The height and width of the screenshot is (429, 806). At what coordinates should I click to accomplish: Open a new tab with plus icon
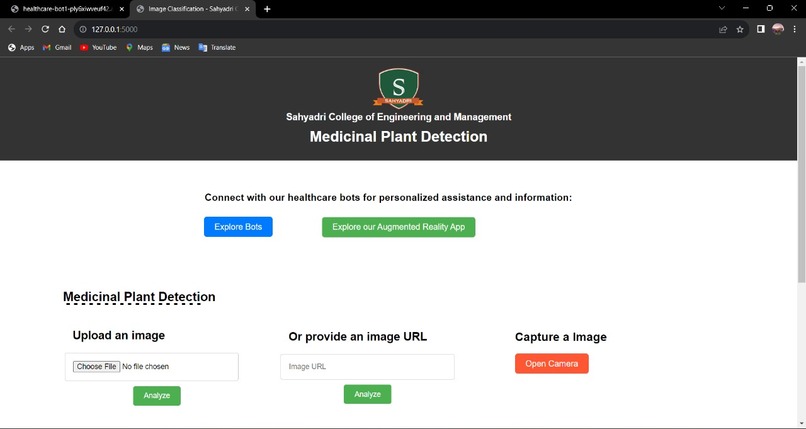[x=267, y=9]
